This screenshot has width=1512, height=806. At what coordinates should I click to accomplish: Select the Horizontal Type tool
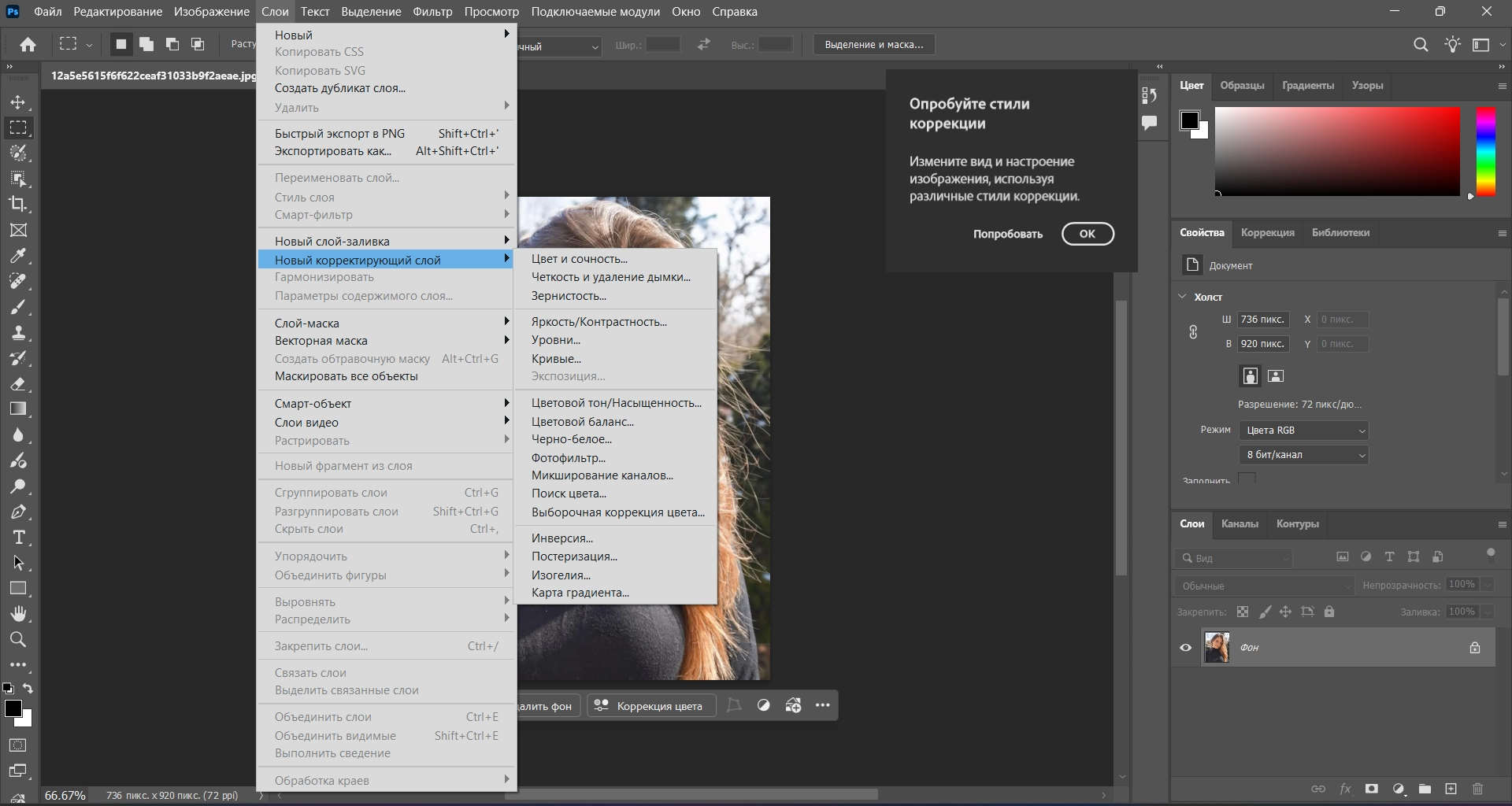click(x=18, y=538)
